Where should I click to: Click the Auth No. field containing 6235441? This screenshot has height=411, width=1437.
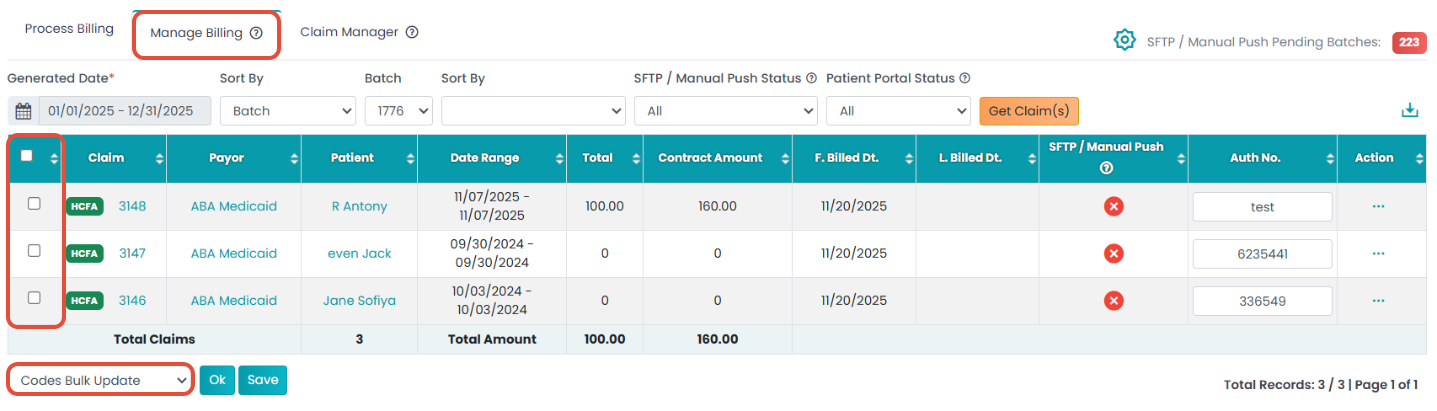tap(1262, 254)
